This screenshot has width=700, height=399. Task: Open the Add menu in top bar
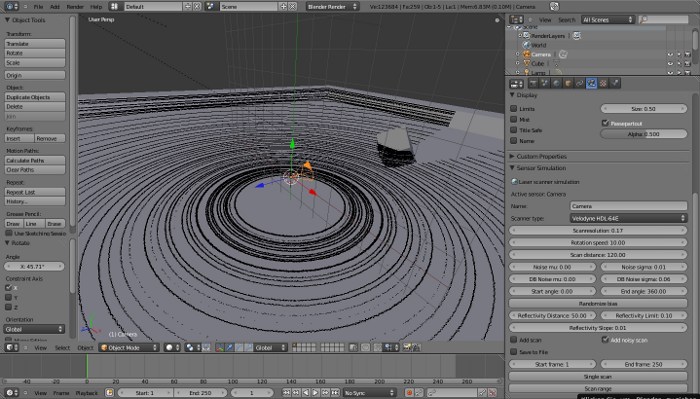(55, 7)
